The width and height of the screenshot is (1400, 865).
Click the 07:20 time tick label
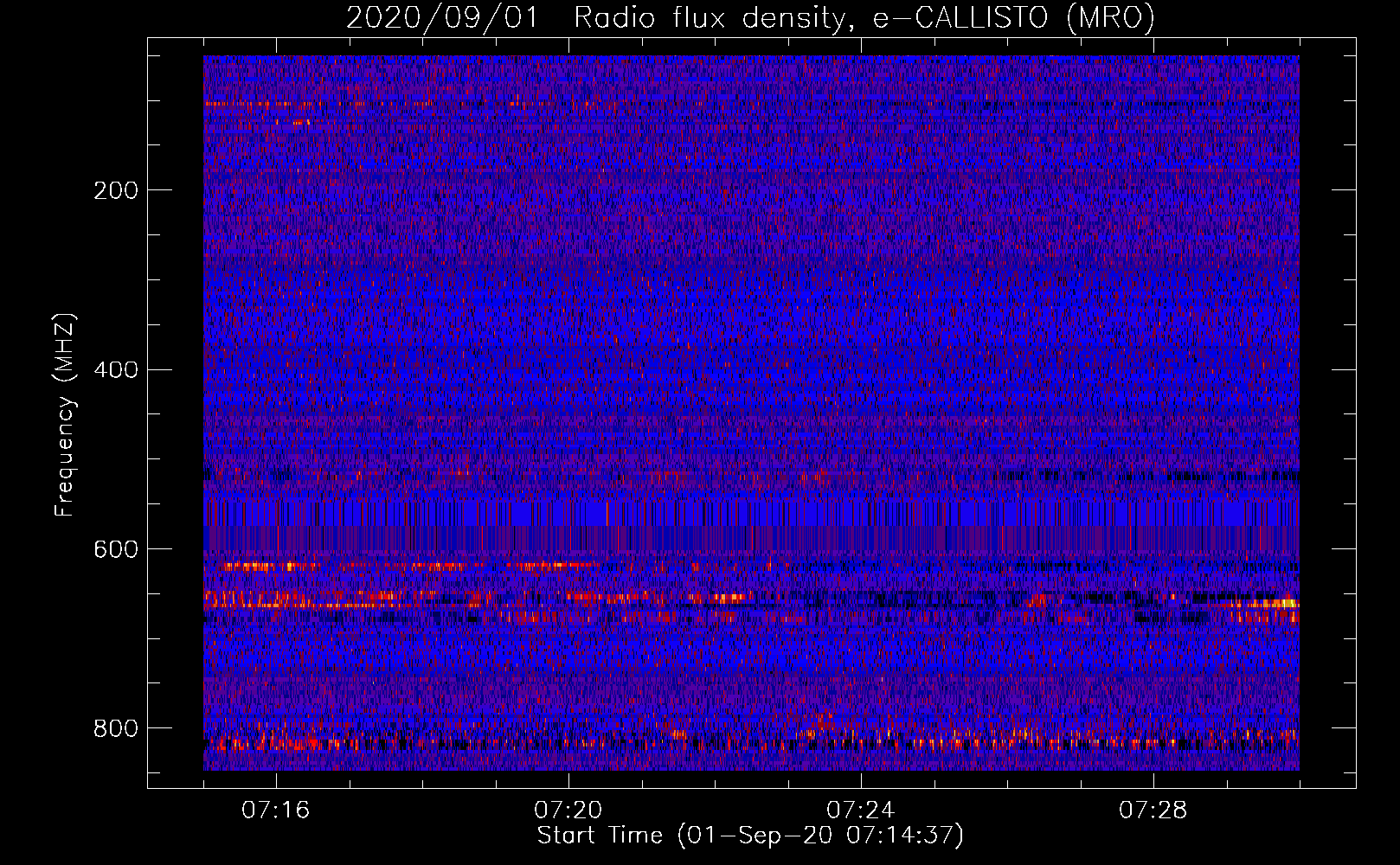click(568, 810)
